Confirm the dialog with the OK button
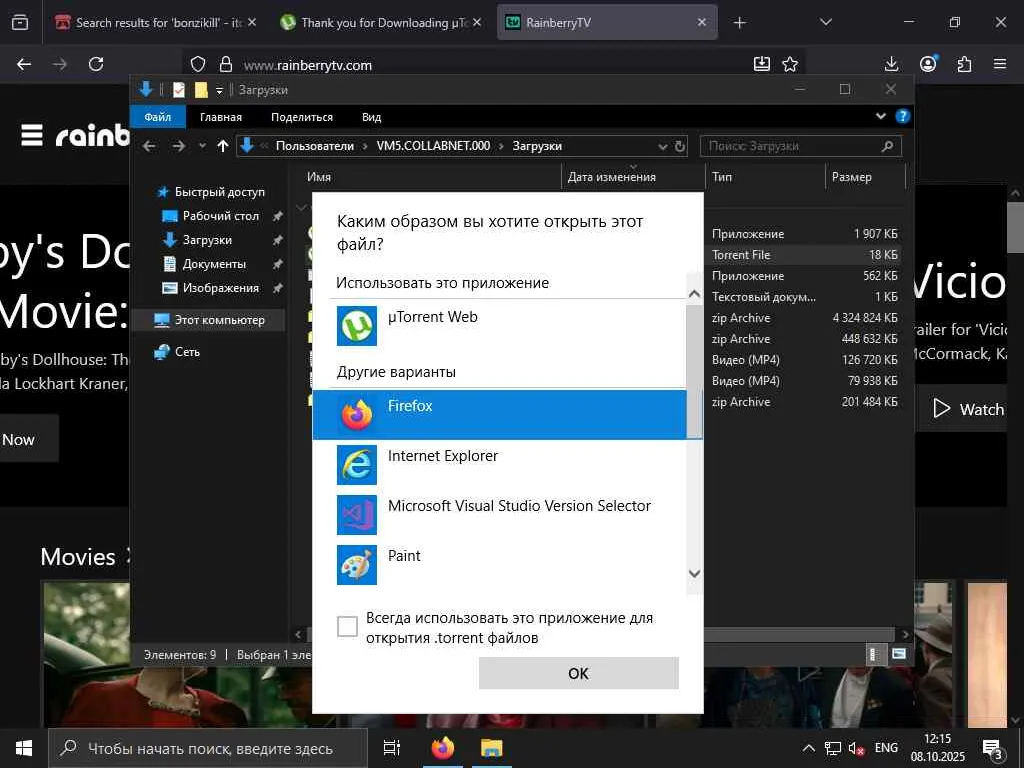 coord(579,673)
